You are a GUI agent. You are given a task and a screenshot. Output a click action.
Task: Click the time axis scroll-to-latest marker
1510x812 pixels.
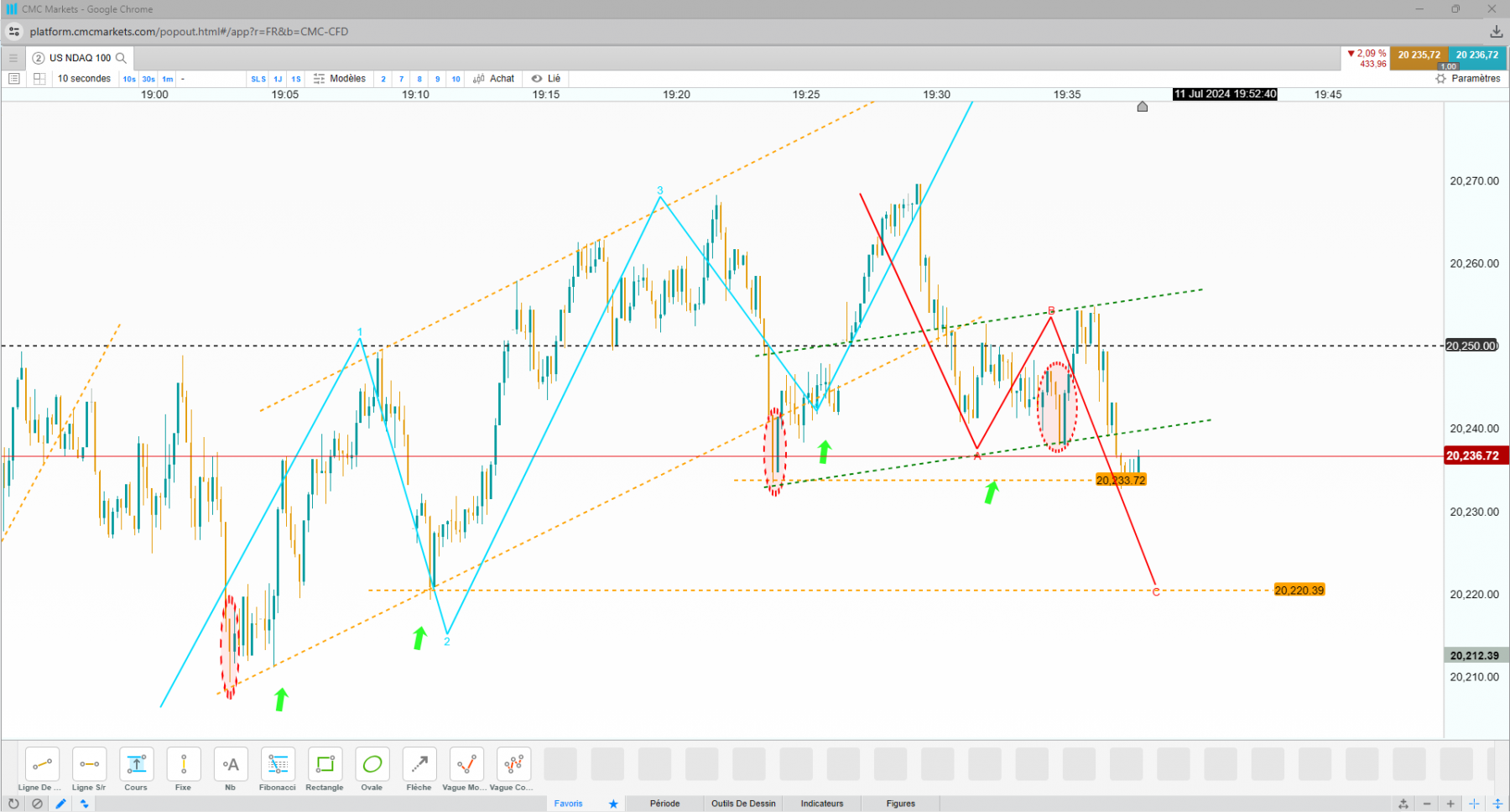click(1143, 107)
